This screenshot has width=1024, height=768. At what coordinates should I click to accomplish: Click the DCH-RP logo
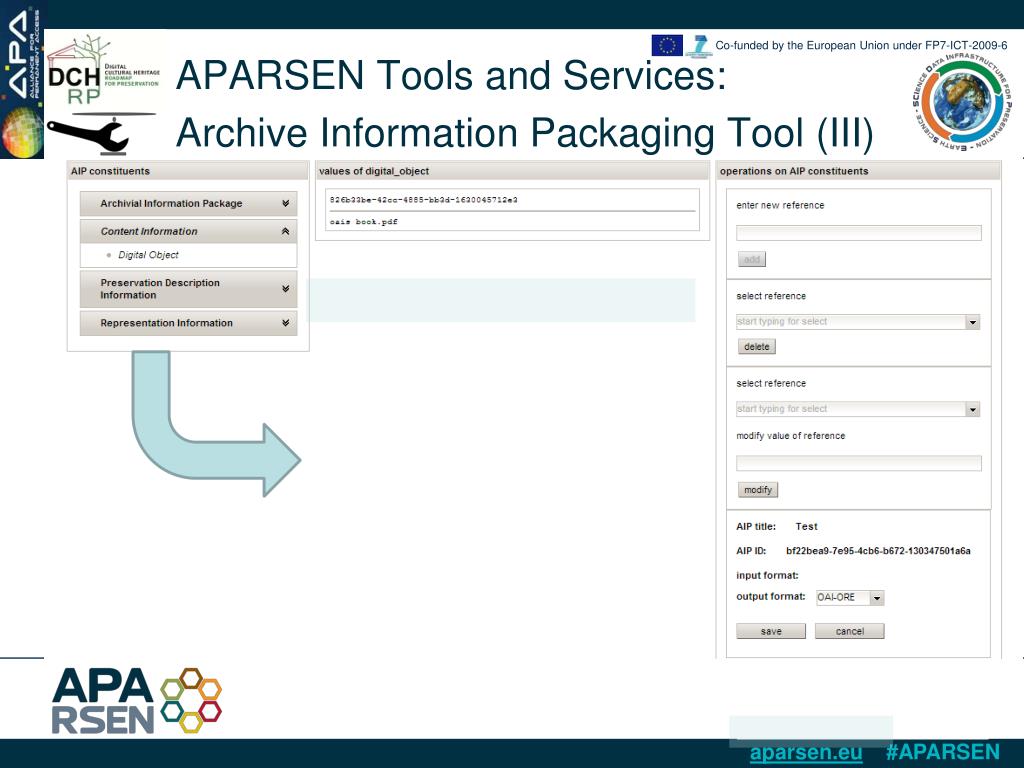click(x=104, y=71)
